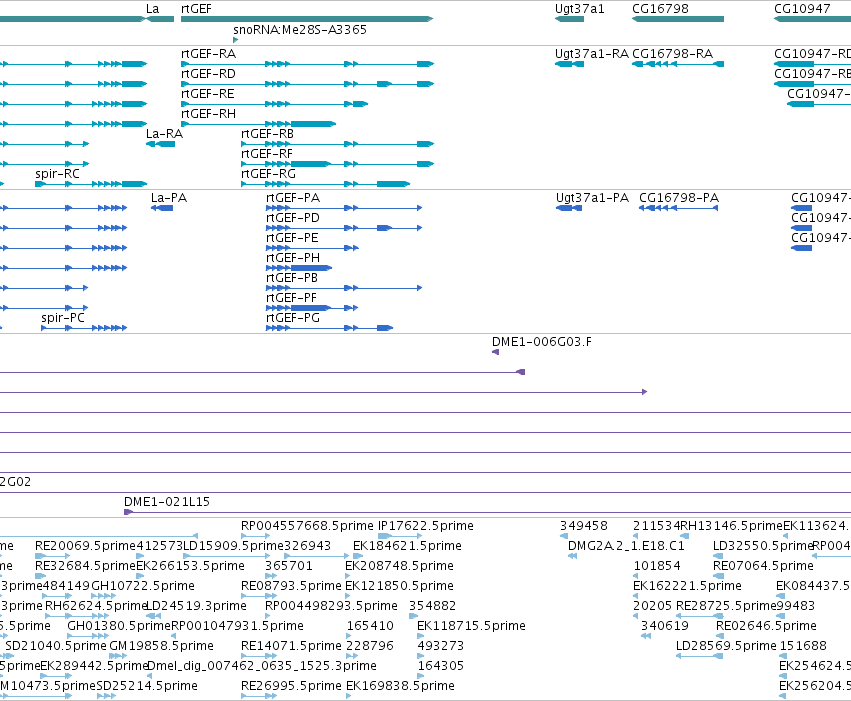The height and width of the screenshot is (701, 851).
Task: Select protein rtGEF-PH label
Action: tap(293, 258)
